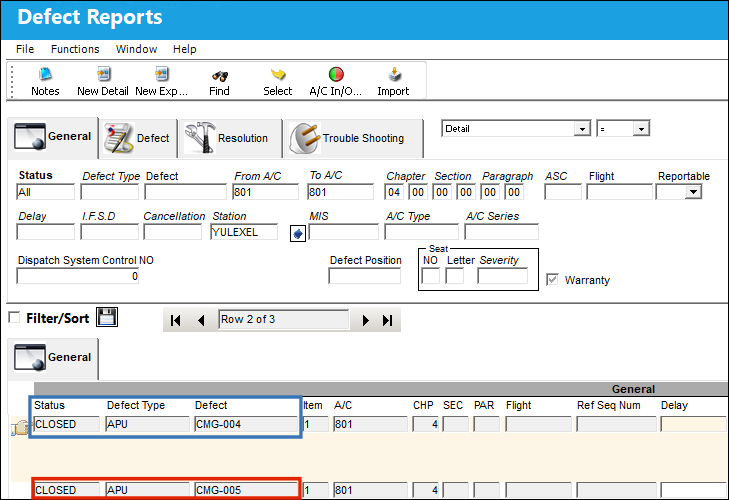Expand the Detail dropdown
The height and width of the screenshot is (500, 729).
[582, 129]
